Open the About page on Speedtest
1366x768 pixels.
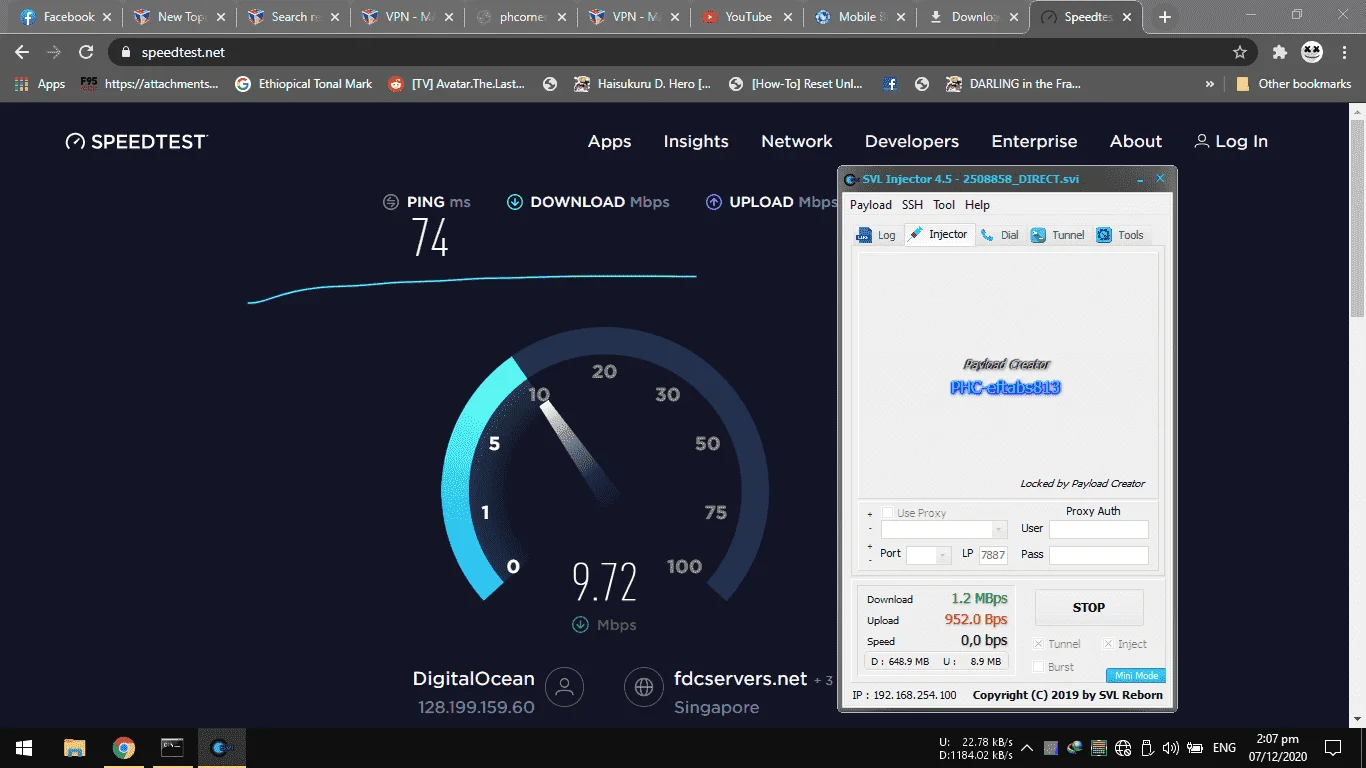point(1136,141)
